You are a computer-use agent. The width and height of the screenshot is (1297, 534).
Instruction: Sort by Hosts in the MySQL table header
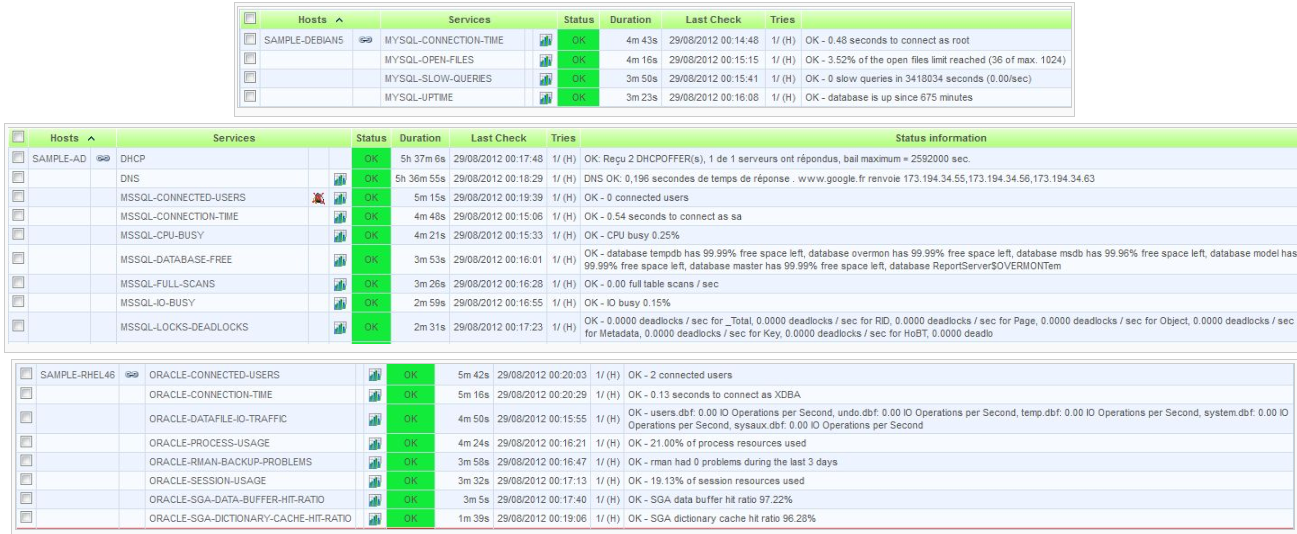click(319, 19)
